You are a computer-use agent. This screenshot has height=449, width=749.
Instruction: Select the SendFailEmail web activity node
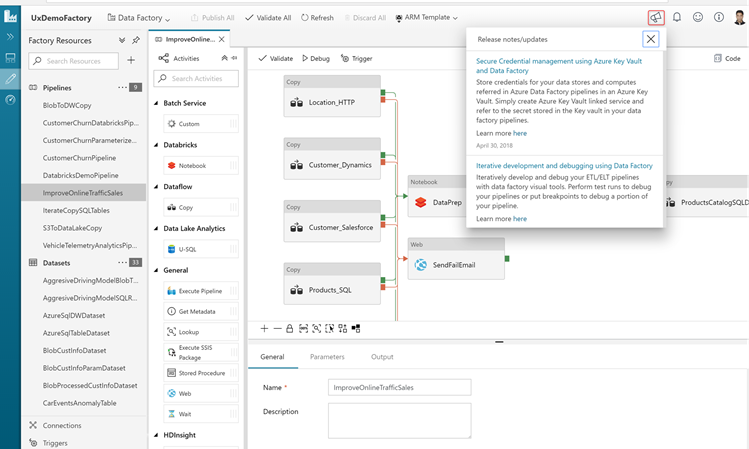[456, 258]
